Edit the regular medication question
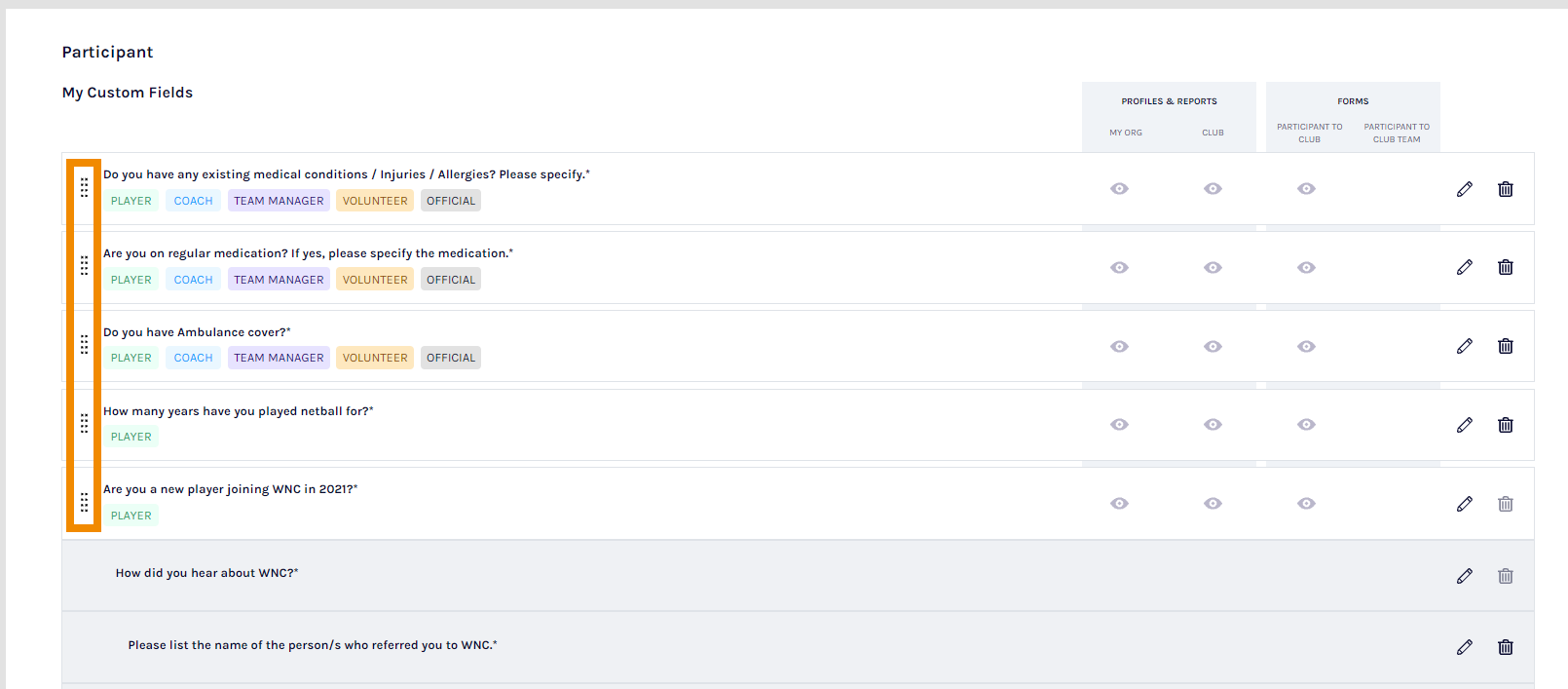 [1464, 267]
